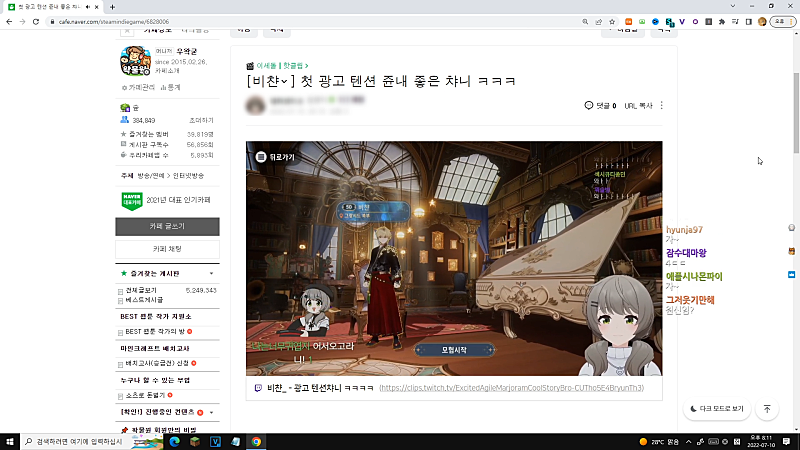The image size is (800, 450).
Task: Click the browser forward arrow
Action: tap(22, 22)
